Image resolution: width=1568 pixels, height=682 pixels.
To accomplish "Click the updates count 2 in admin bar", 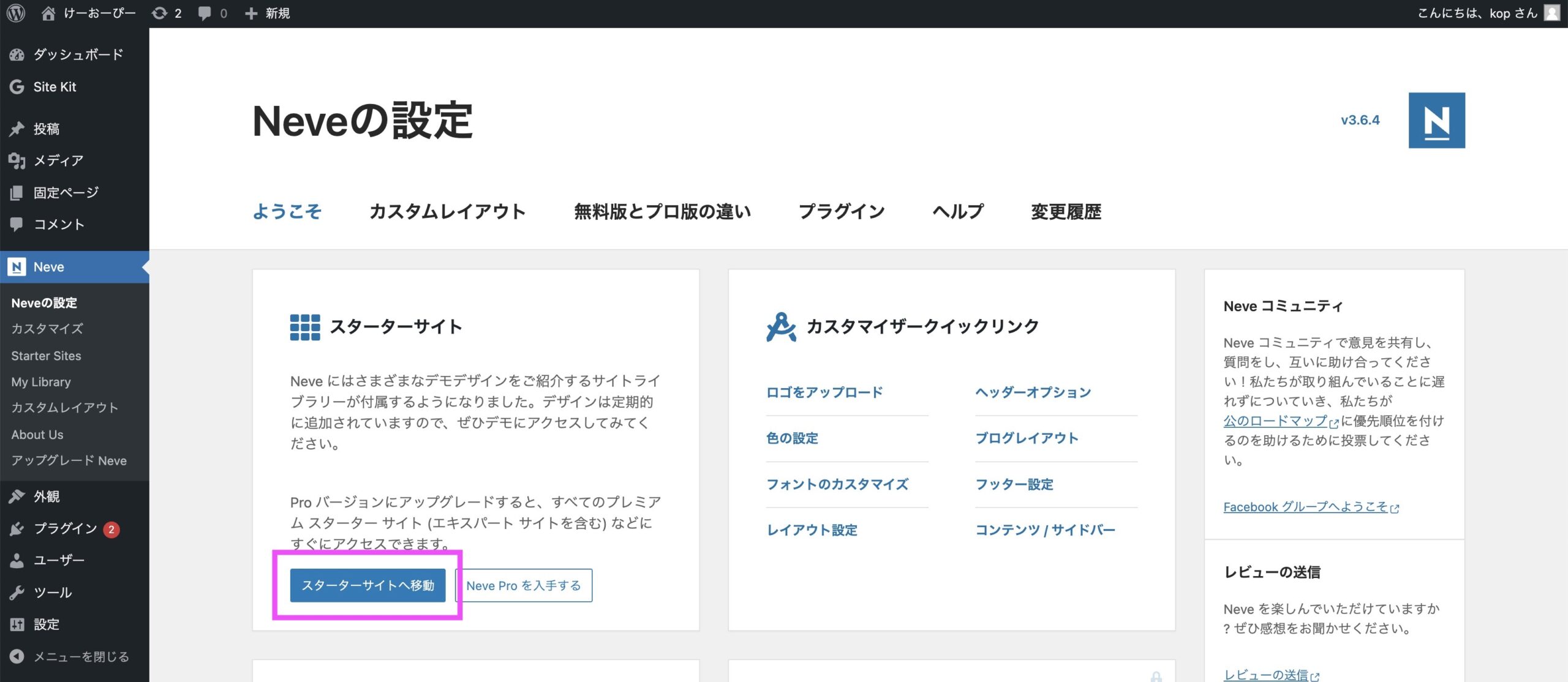I will [x=178, y=13].
